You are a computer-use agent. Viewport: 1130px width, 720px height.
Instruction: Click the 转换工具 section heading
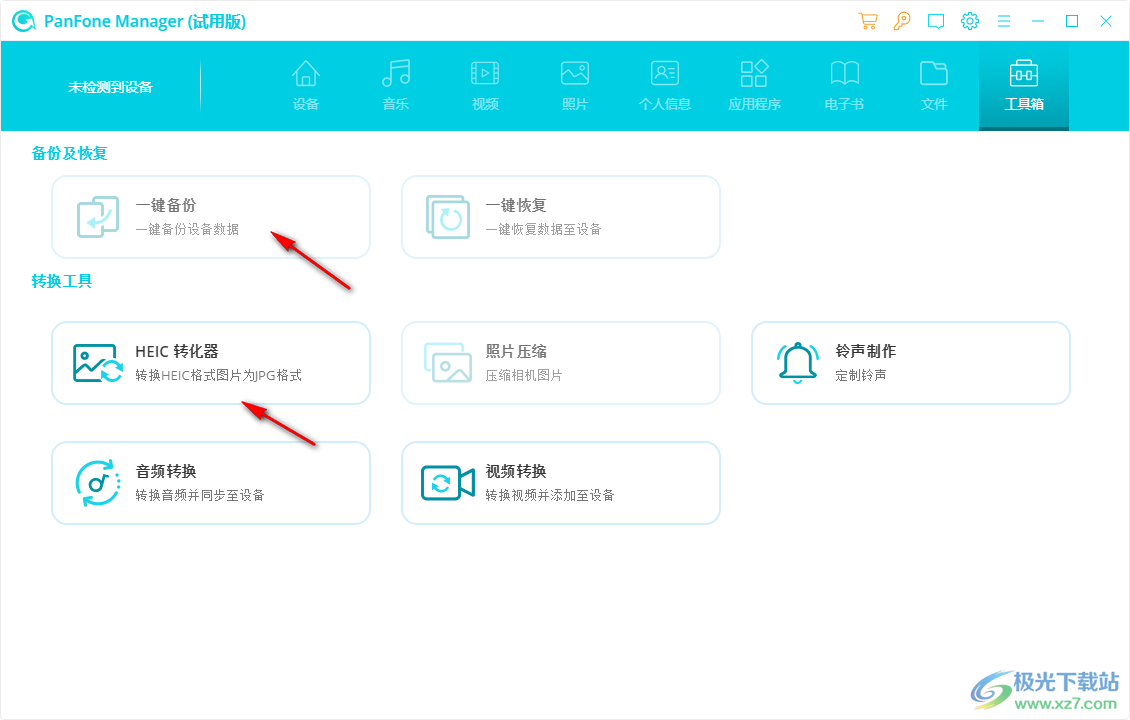click(62, 281)
